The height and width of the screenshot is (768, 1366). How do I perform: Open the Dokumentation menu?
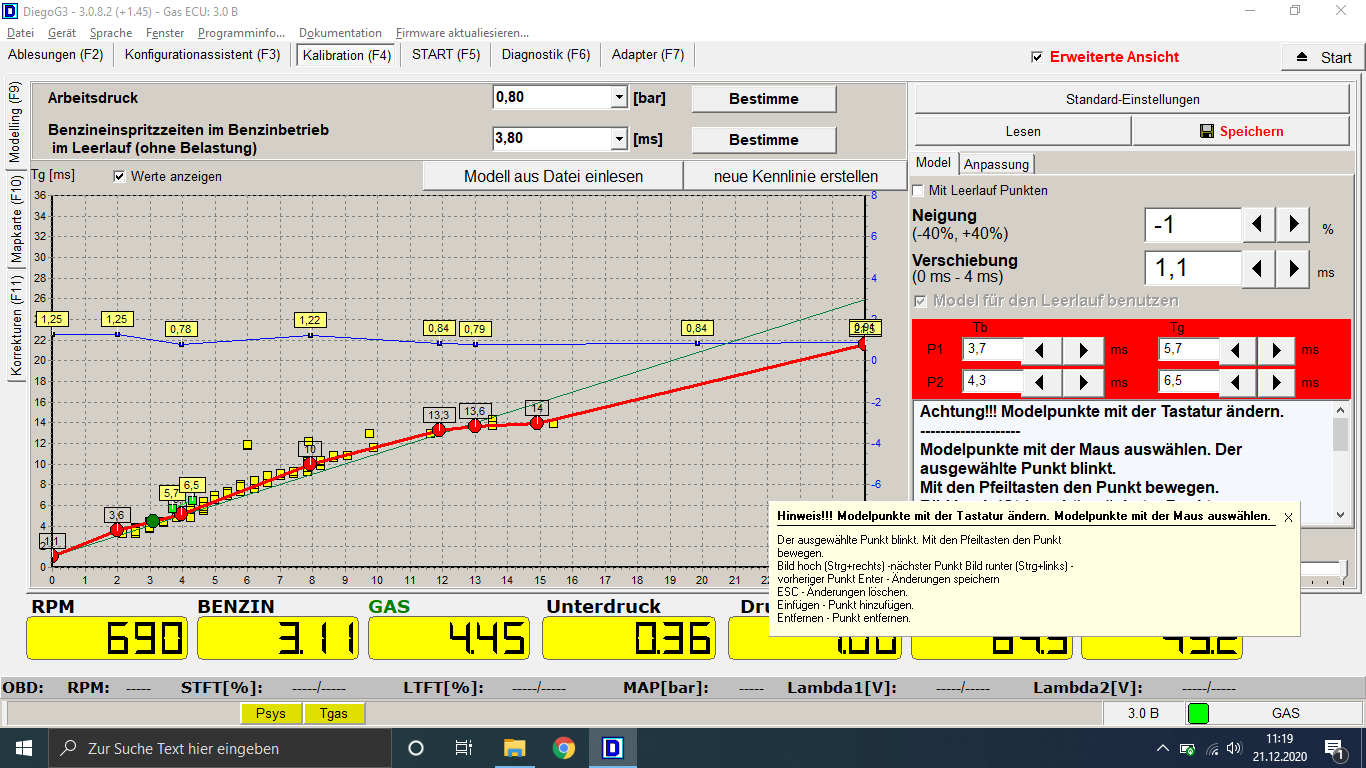tap(340, 33)
